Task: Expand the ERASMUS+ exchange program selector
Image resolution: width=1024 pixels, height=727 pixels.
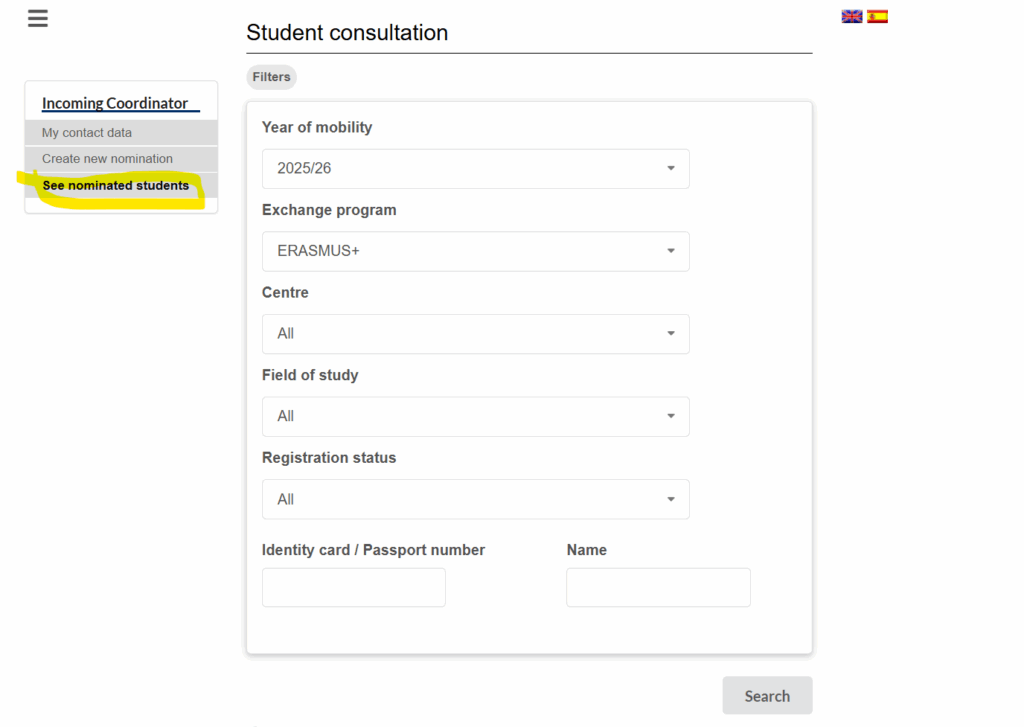Action: 475,251
